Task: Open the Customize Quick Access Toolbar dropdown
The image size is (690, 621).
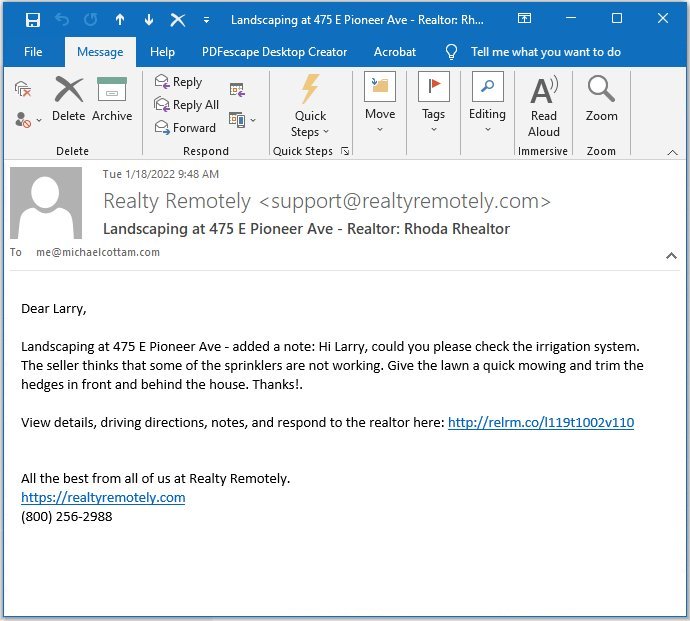Action: pos(206,20)
